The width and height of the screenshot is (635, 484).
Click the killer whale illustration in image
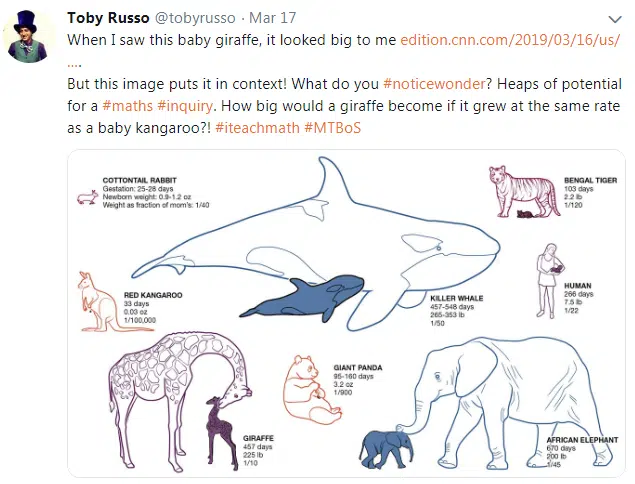[316, 243]
